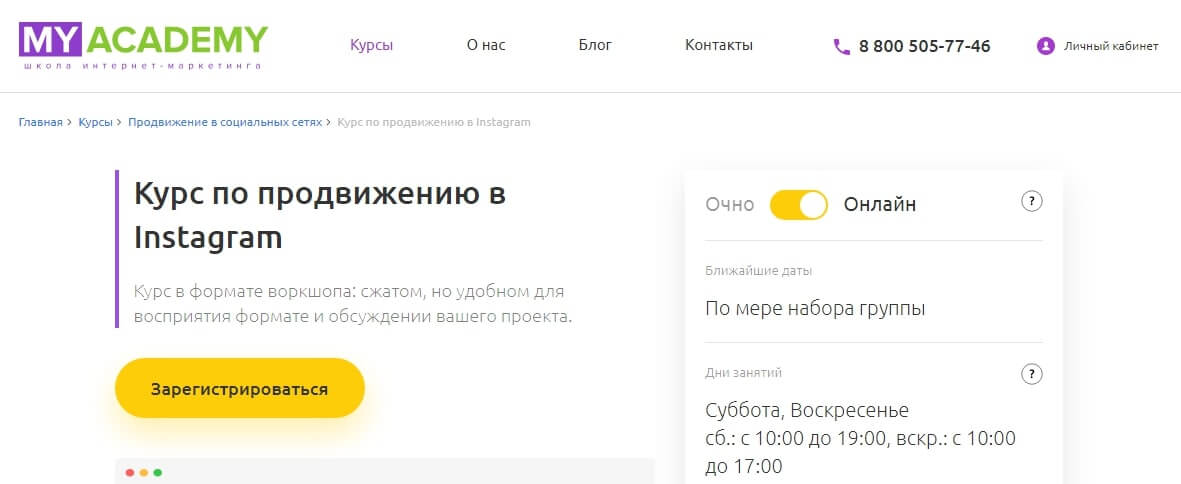Click the Ближайшие даты label
Image resolution: width=1181 pixels, height=484 pixels.
[x=758, y=271]
